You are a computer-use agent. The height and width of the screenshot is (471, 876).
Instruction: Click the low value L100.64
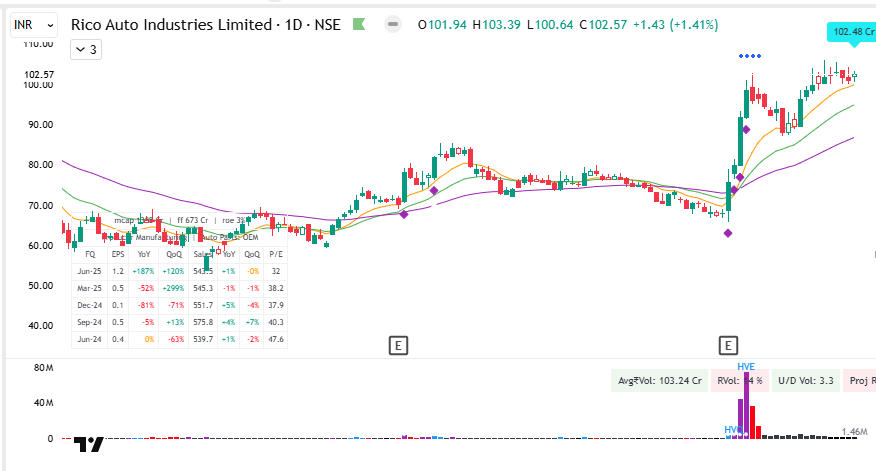[550, 25]
